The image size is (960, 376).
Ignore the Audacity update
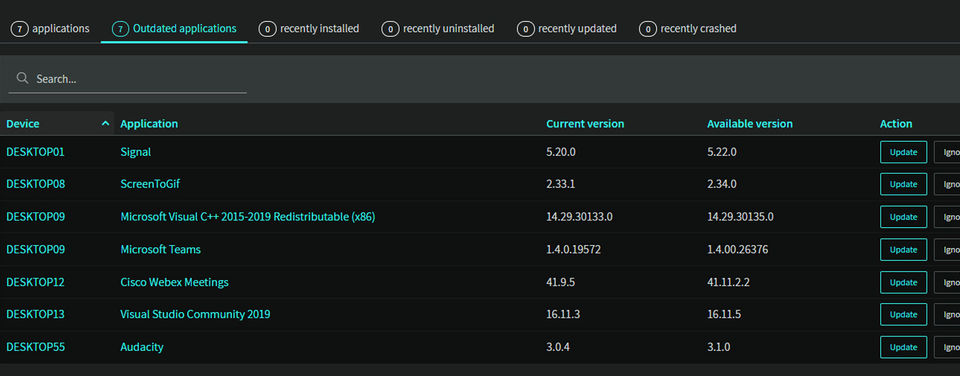click(x=947, y=347)
